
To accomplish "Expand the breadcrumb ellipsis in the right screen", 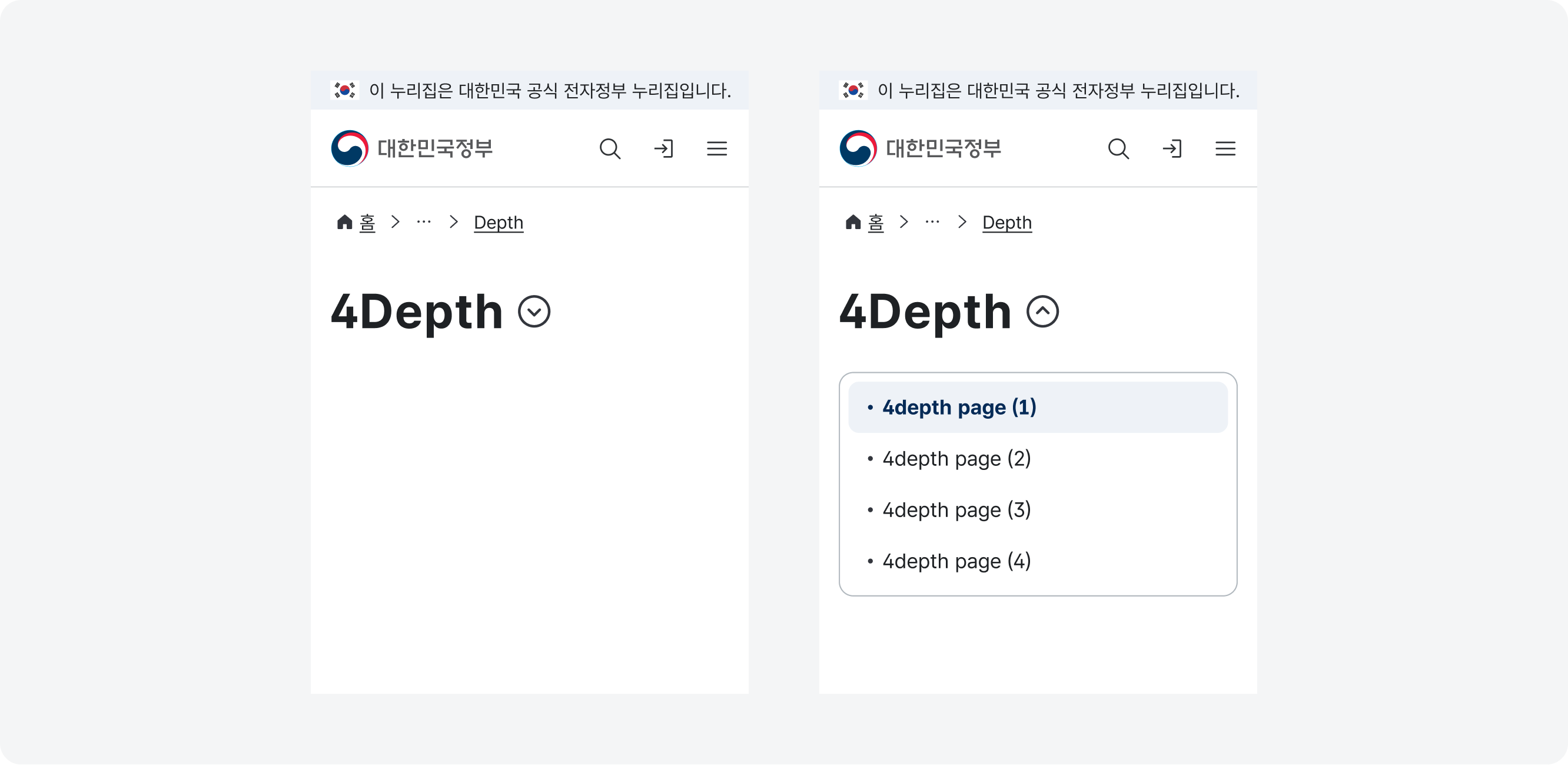I will pyautogui.click(x=932, y=222).
